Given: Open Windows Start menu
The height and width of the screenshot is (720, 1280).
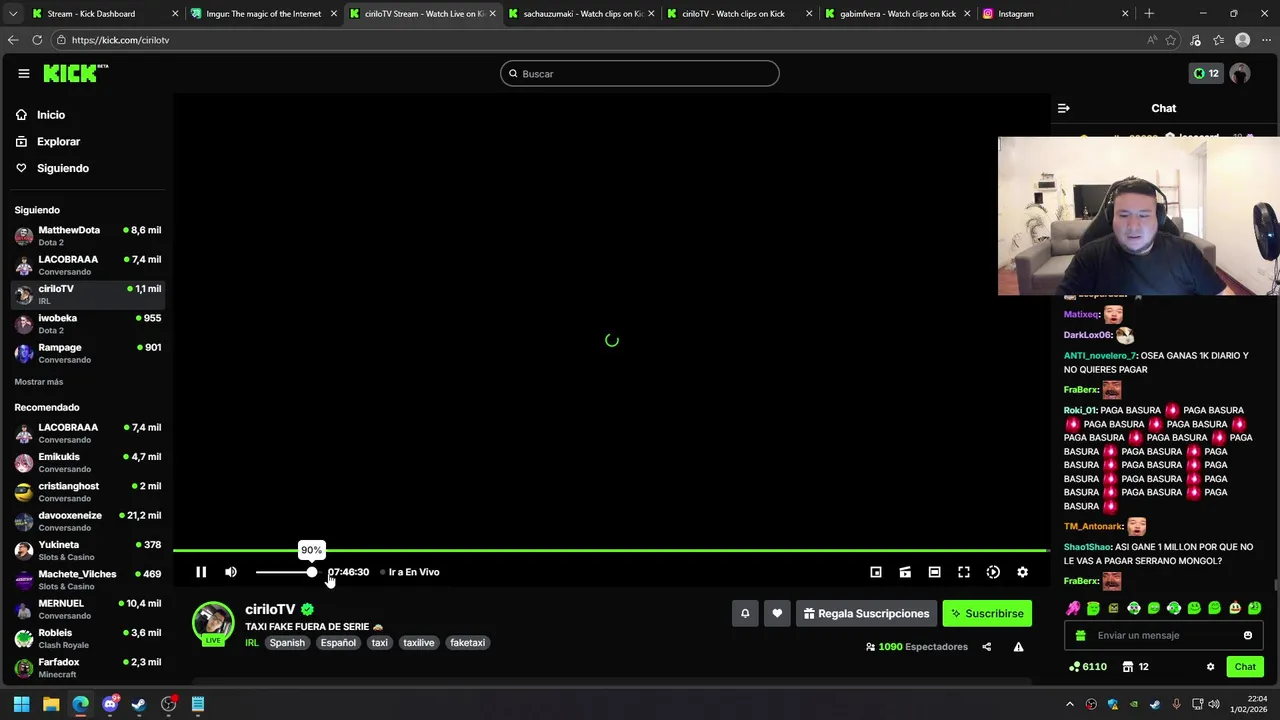Looking at the screenshot, I should tap(21, 704).
